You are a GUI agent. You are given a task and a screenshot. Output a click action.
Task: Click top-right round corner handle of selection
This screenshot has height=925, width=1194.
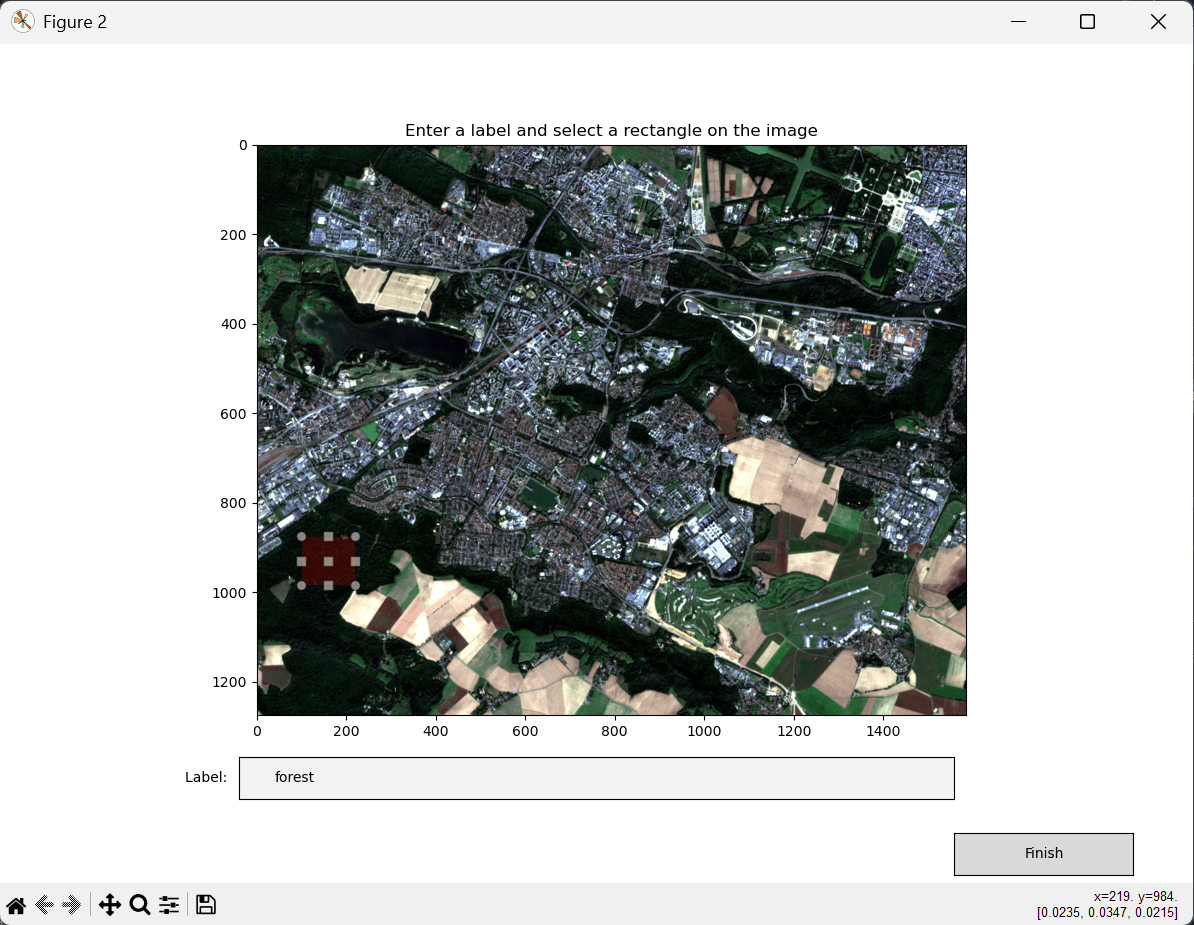pyautogui.click(x=355, y=537)
